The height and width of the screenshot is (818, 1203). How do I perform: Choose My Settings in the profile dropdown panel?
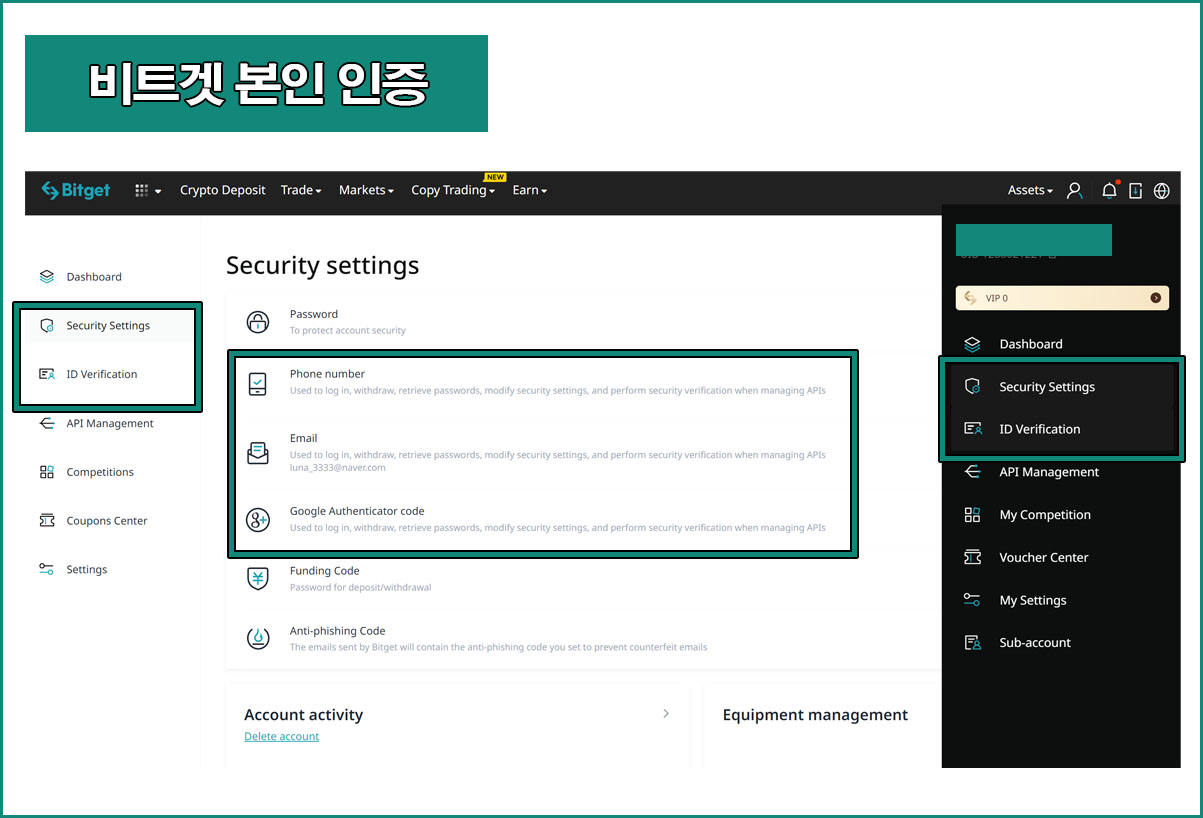tap(1033, 600)
